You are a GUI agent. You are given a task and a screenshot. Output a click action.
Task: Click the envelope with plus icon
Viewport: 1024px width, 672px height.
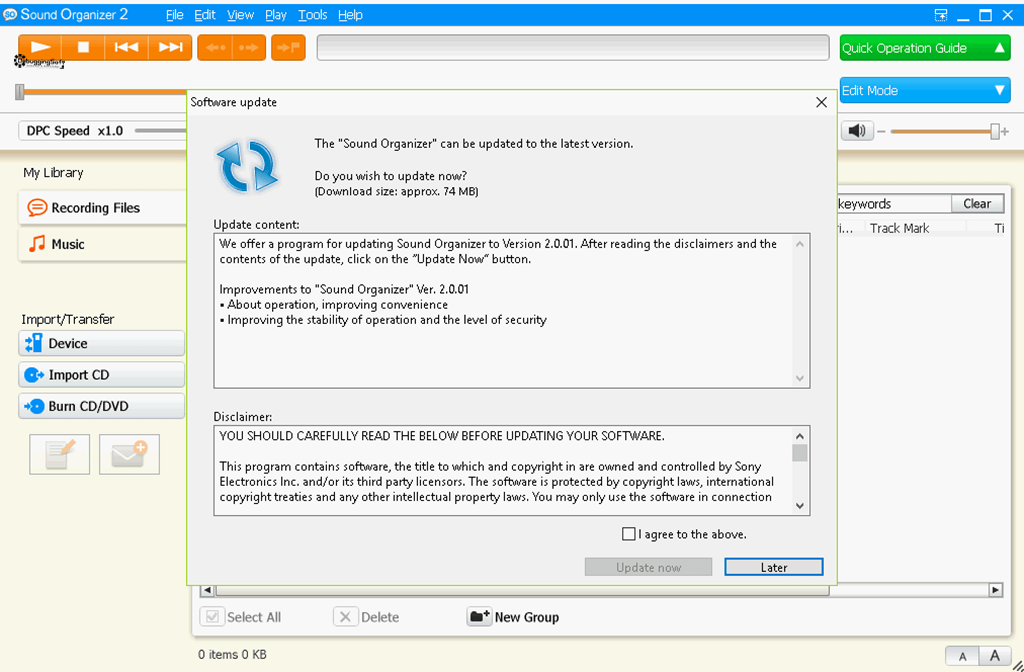pyautogui.click(x=129, y=454)
